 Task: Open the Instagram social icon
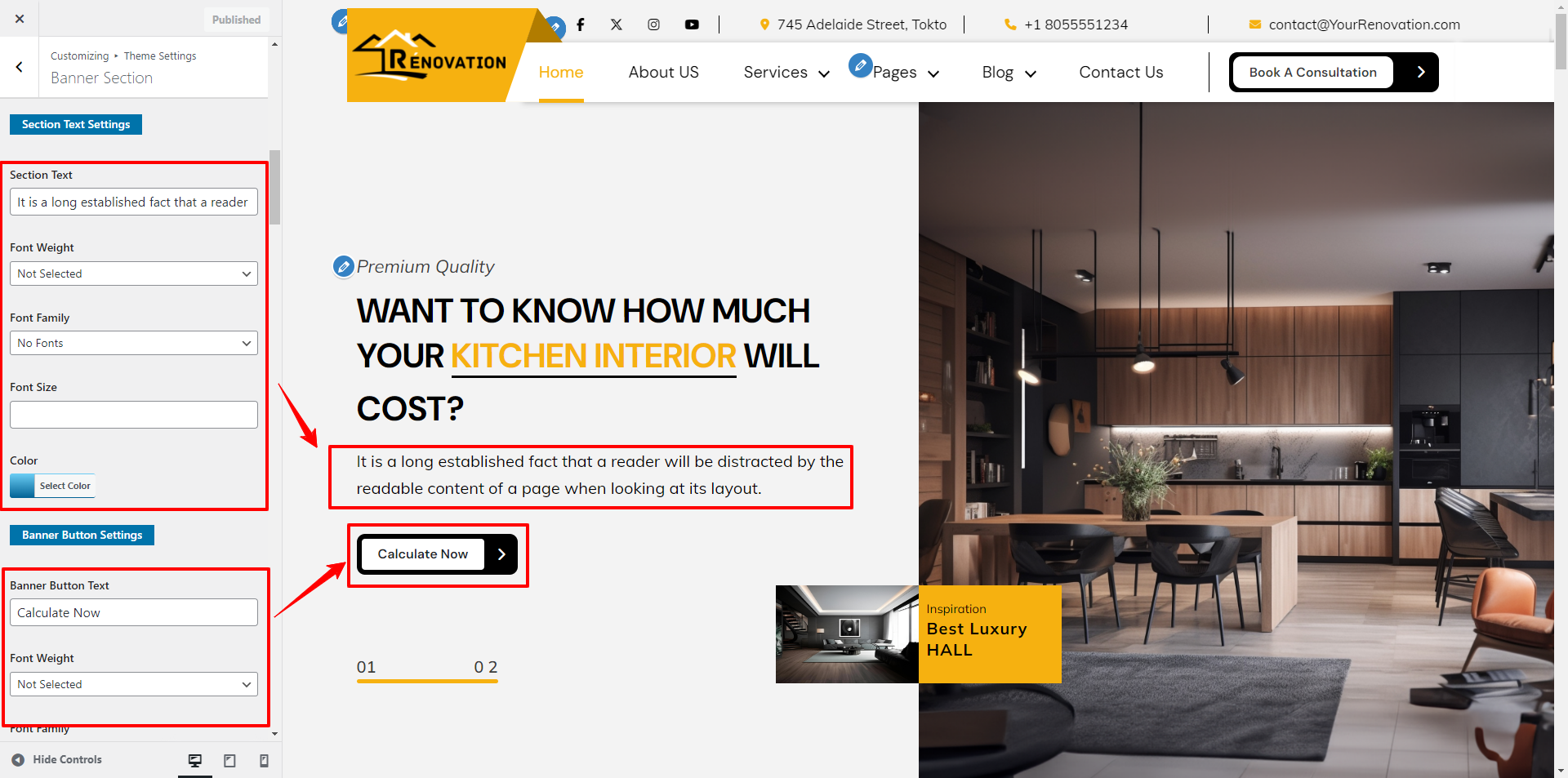coord(654,24)
